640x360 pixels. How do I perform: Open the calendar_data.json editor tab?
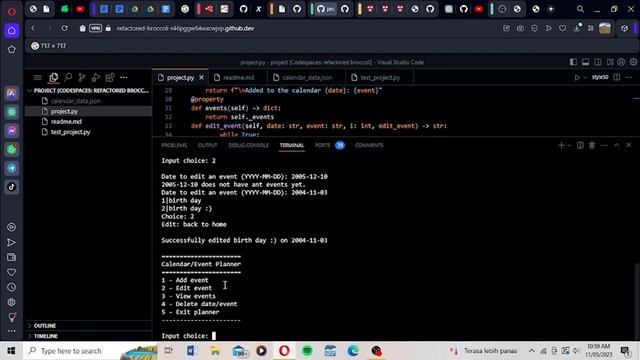(307, 77)
